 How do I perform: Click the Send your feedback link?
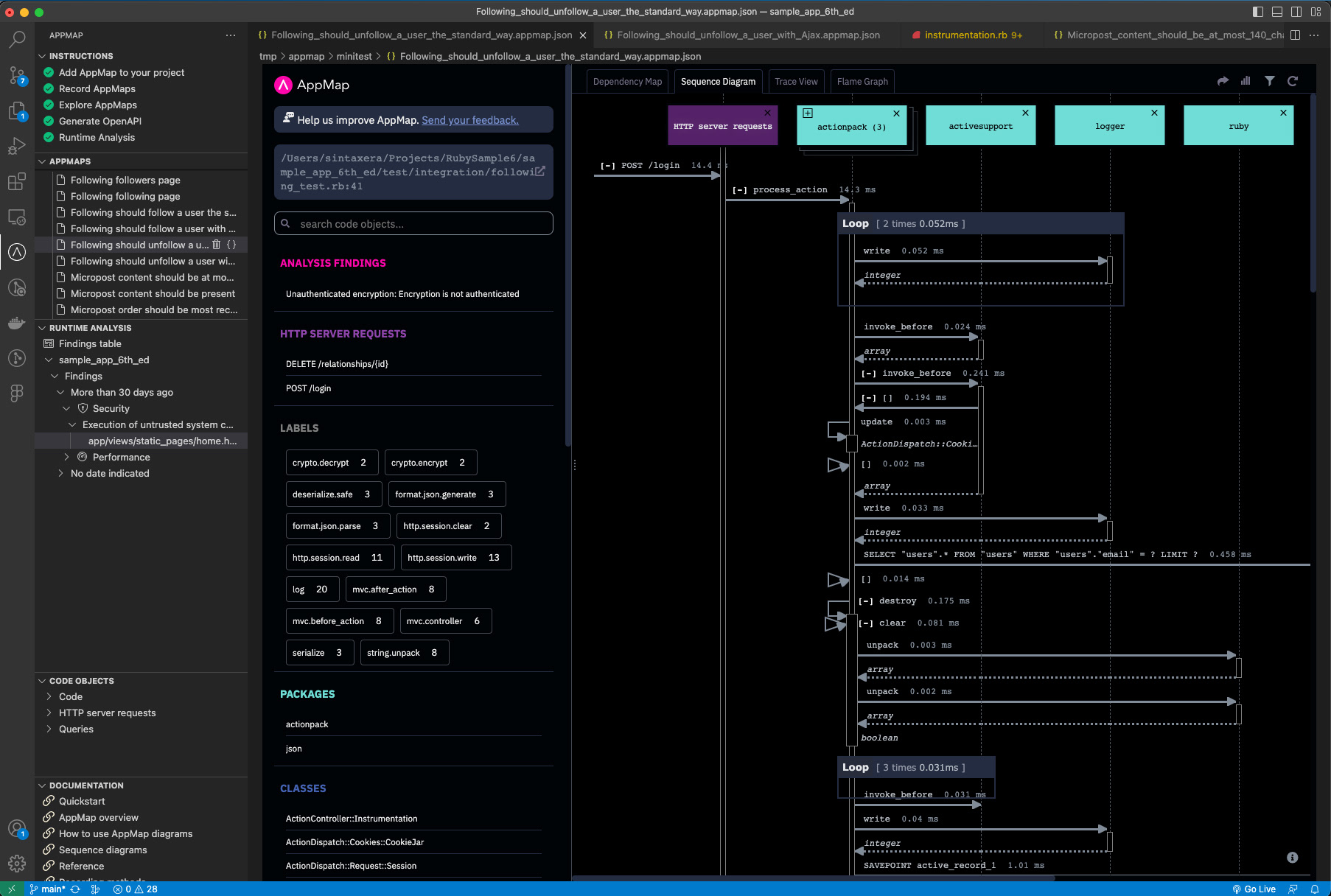click(x=470, y=120)
